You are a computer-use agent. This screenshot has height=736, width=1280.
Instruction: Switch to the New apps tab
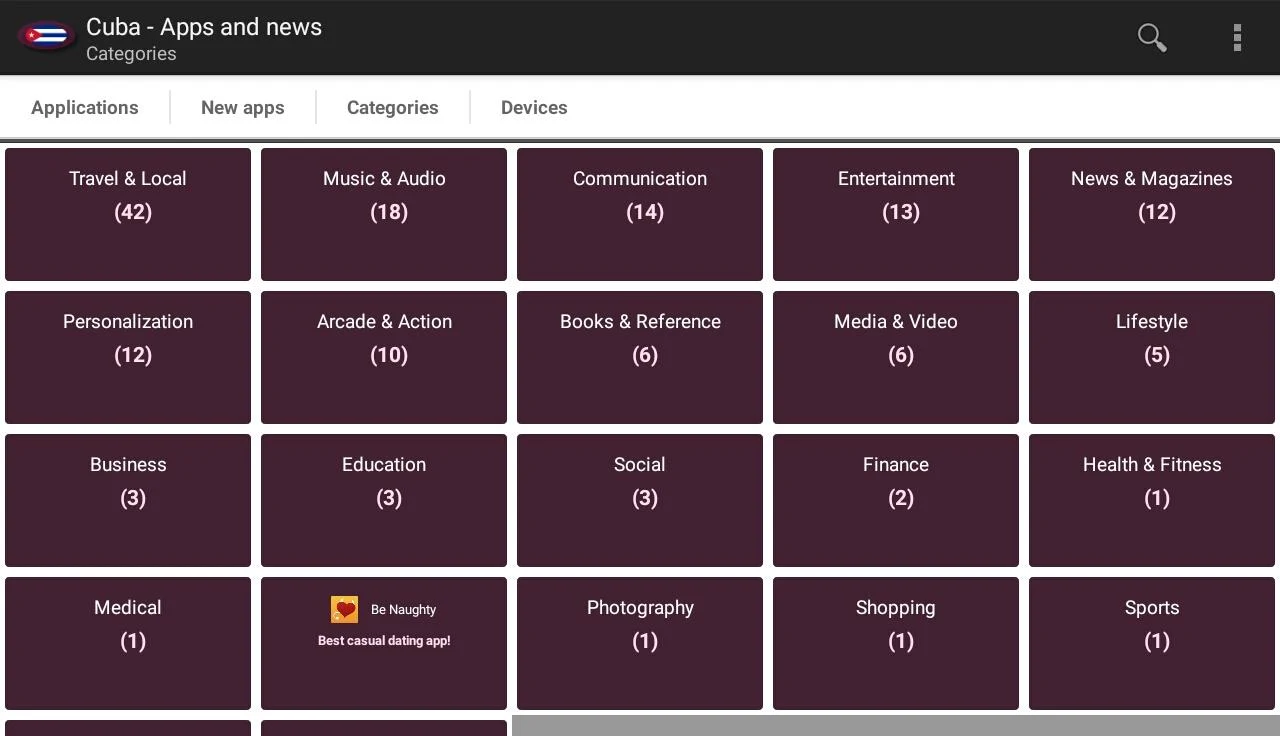click(x=242, y=107)
